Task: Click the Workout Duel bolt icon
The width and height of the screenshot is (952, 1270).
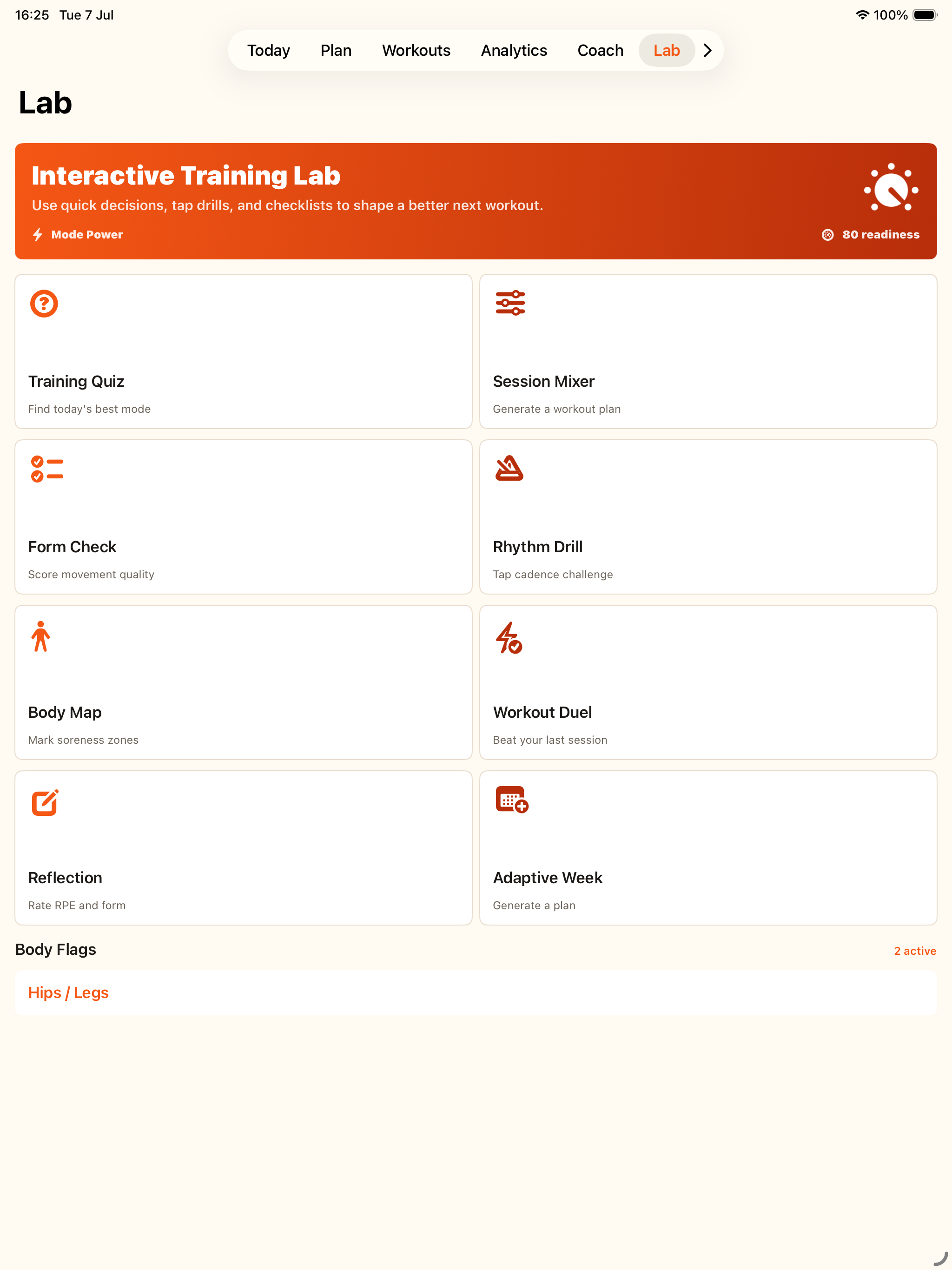Action: click(x=509, y=637)
